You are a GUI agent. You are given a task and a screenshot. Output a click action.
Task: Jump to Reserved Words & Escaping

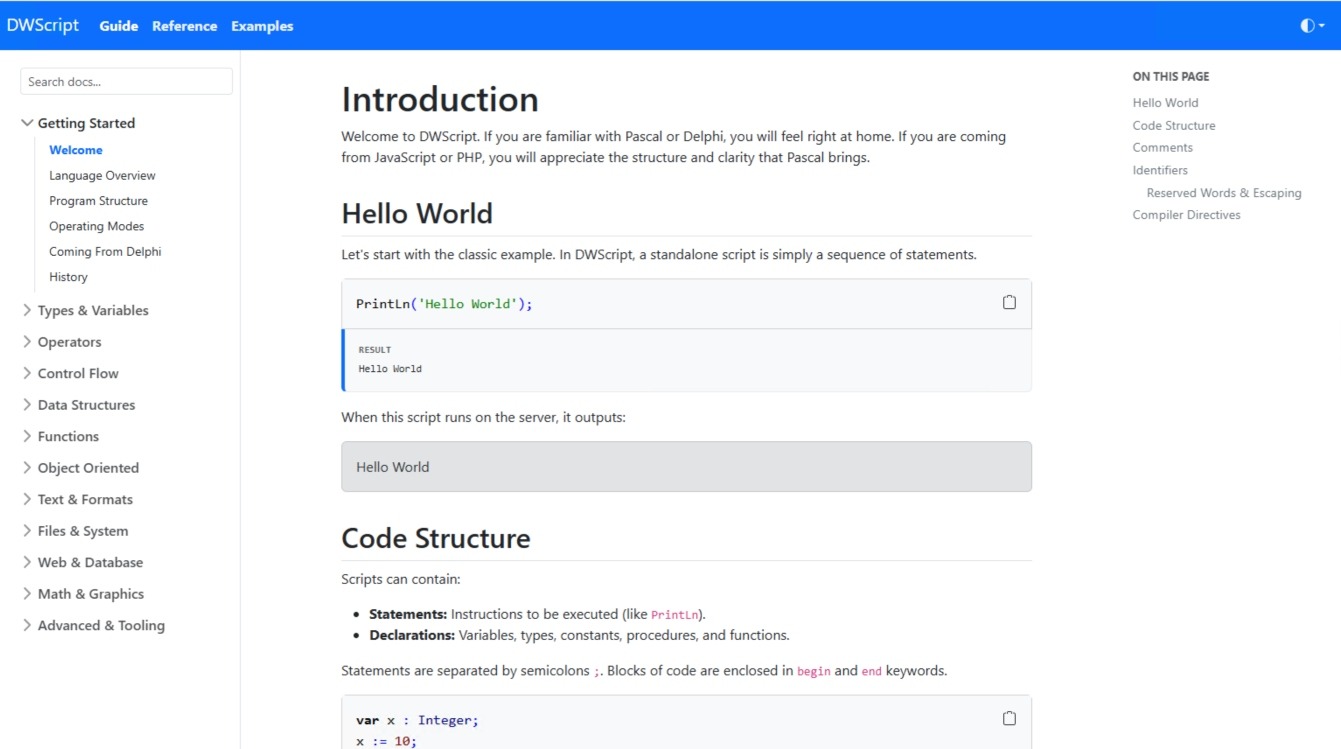click(x=1223, y=193)
